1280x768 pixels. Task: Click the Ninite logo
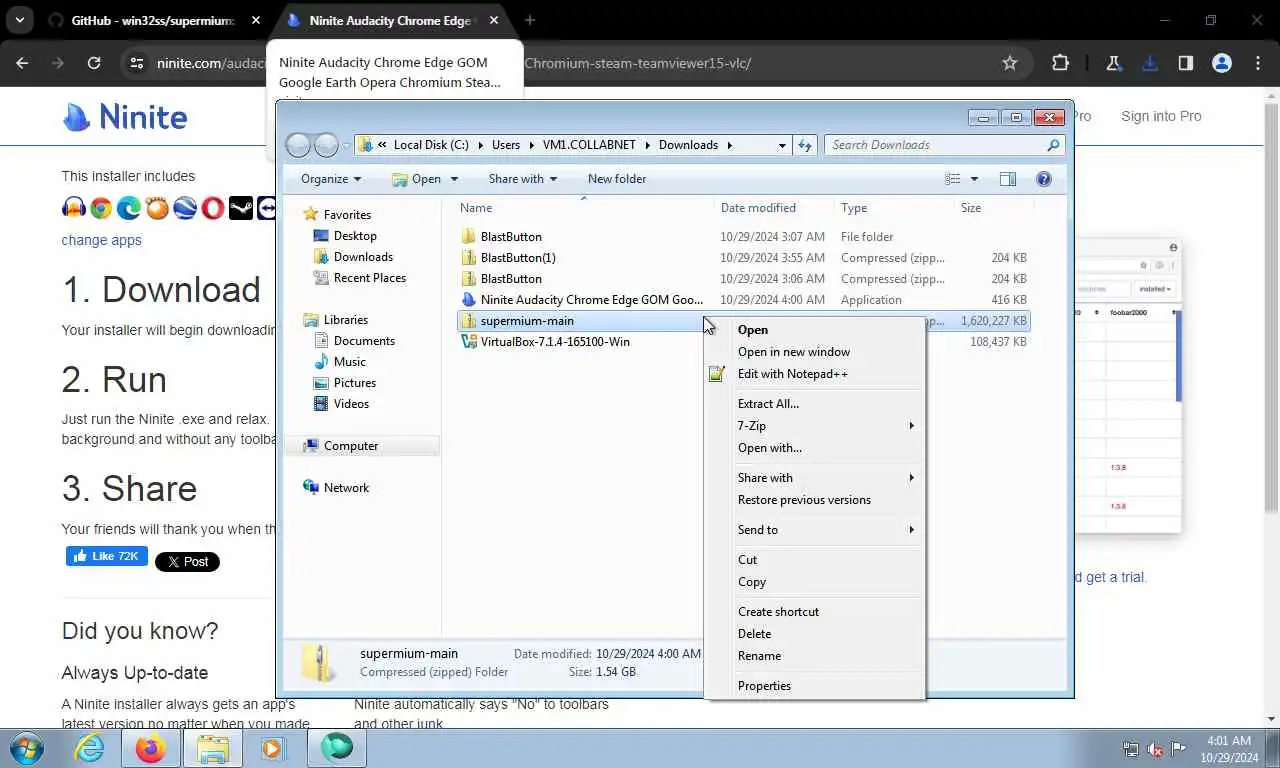[x=125, y=117]
